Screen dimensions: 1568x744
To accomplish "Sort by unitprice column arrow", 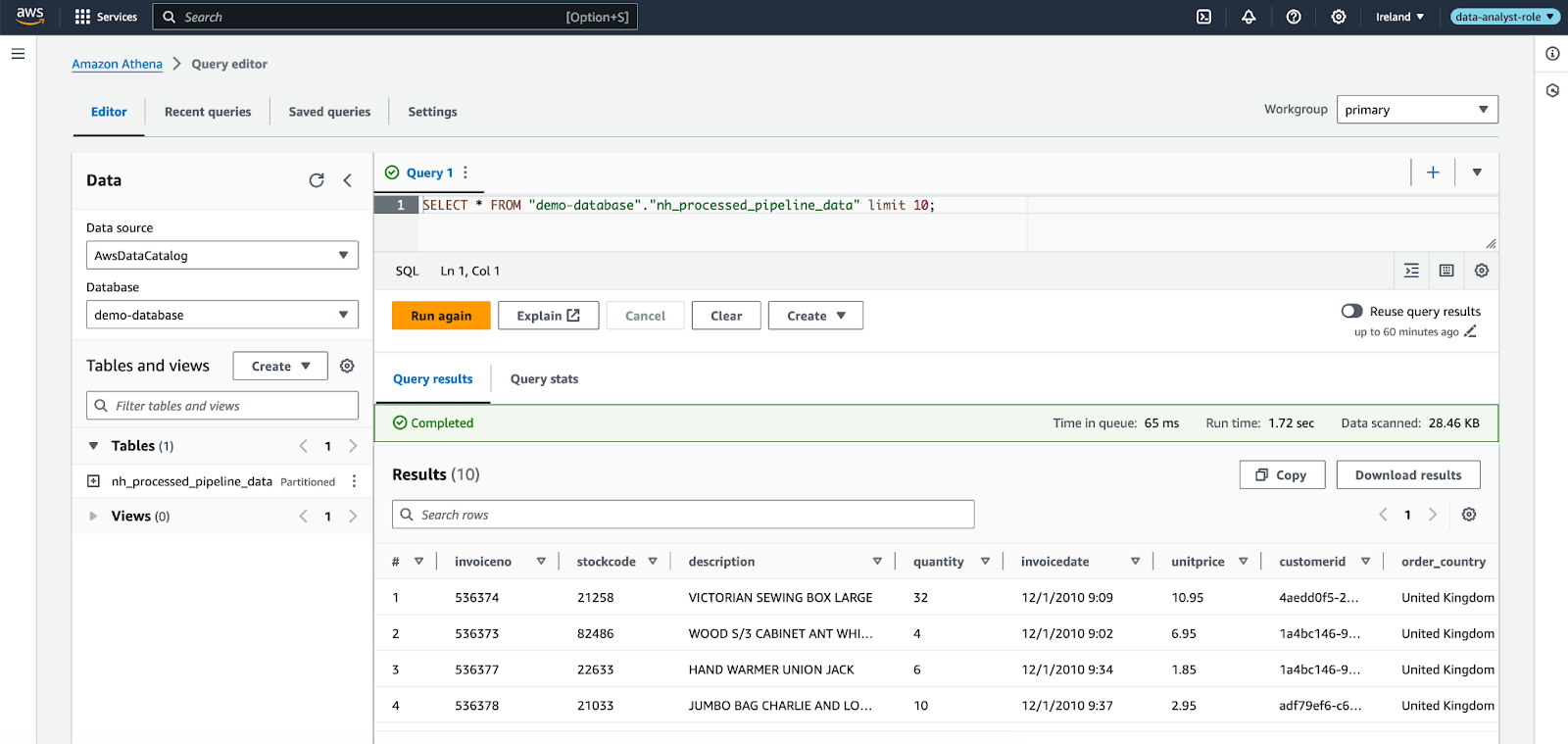I will [1243, 562].
